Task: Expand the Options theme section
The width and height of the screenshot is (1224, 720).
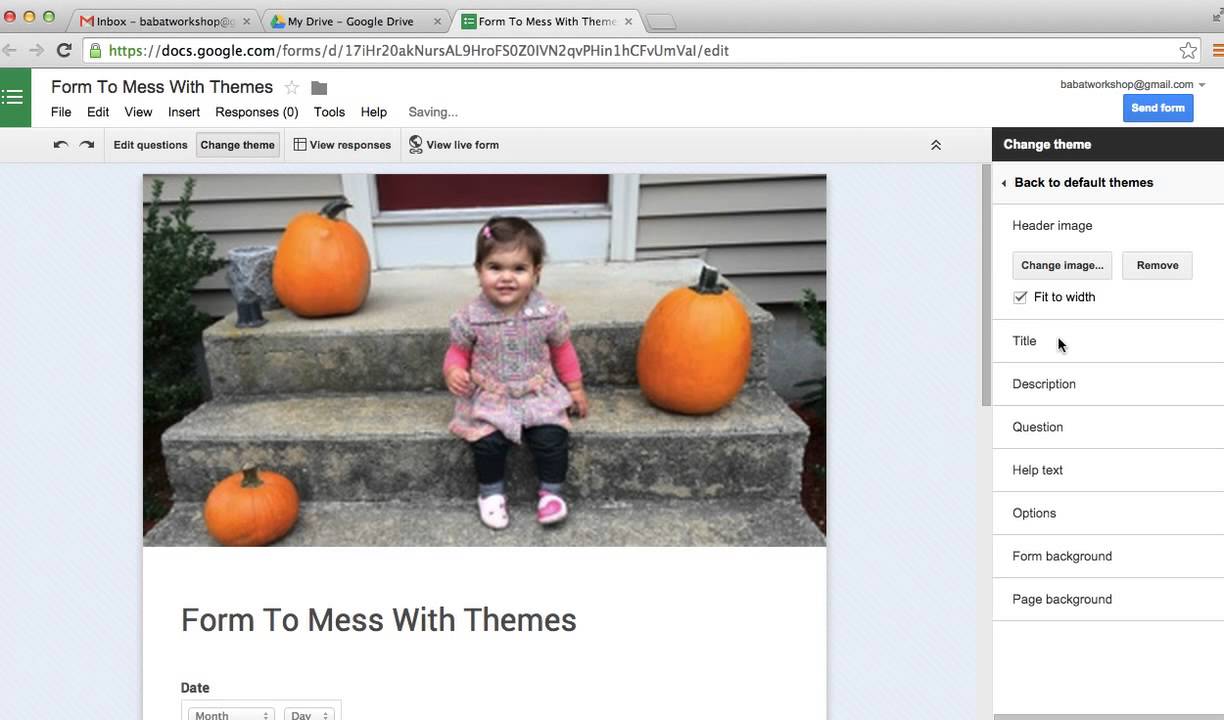Action: [1108, 513]
